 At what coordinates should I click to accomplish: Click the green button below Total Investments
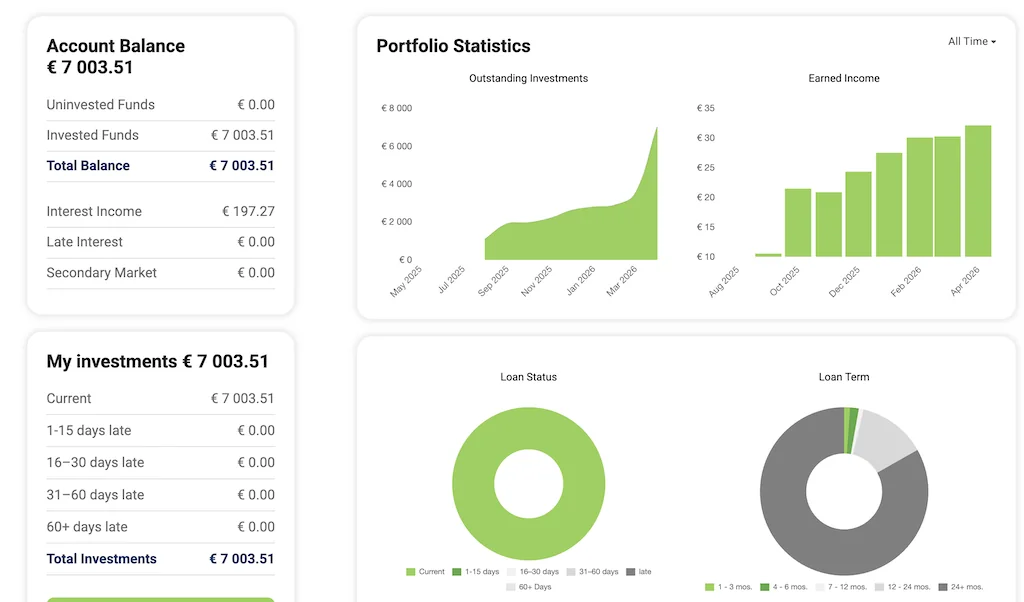click(x=160, y=599)
